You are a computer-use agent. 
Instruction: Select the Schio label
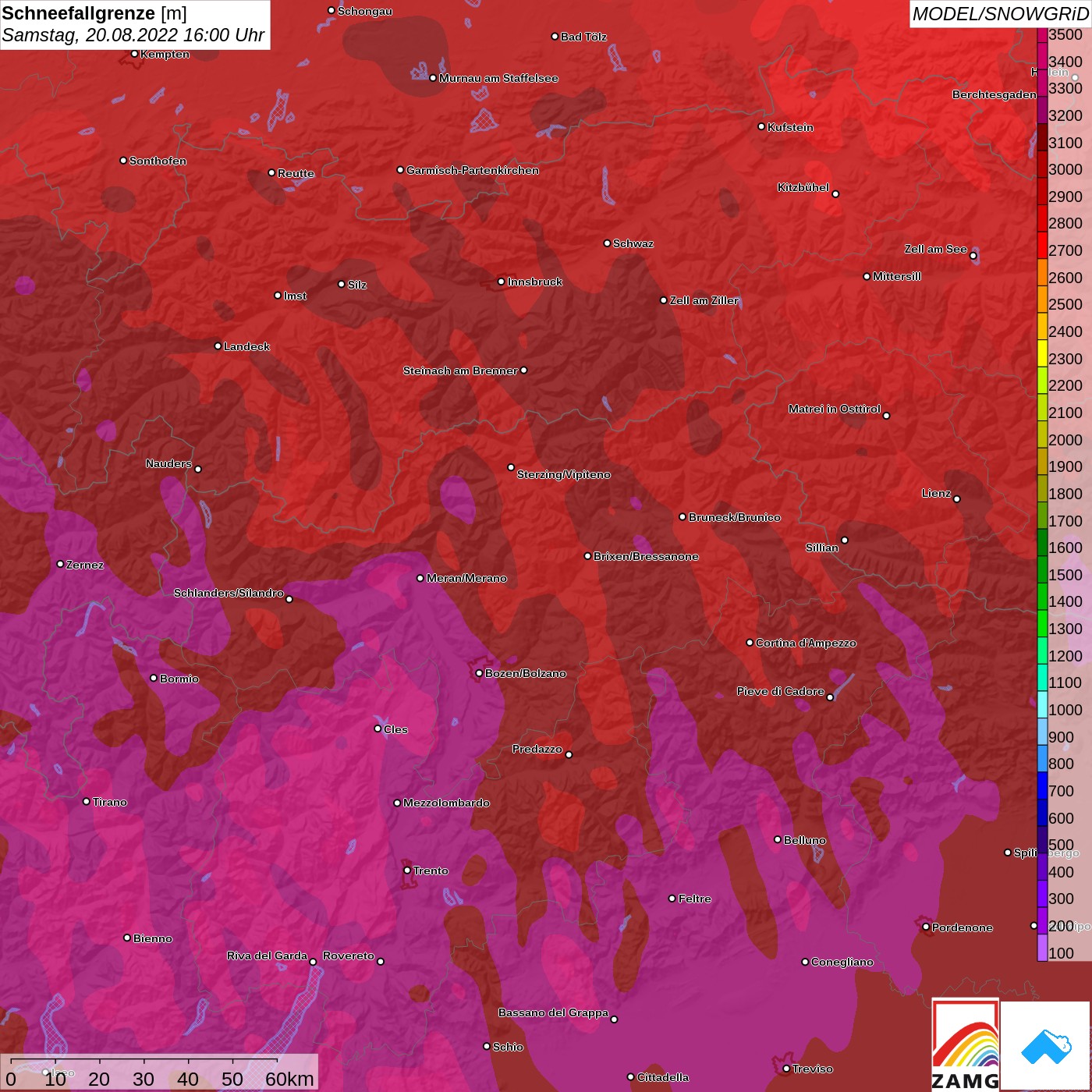point(508,1047)
